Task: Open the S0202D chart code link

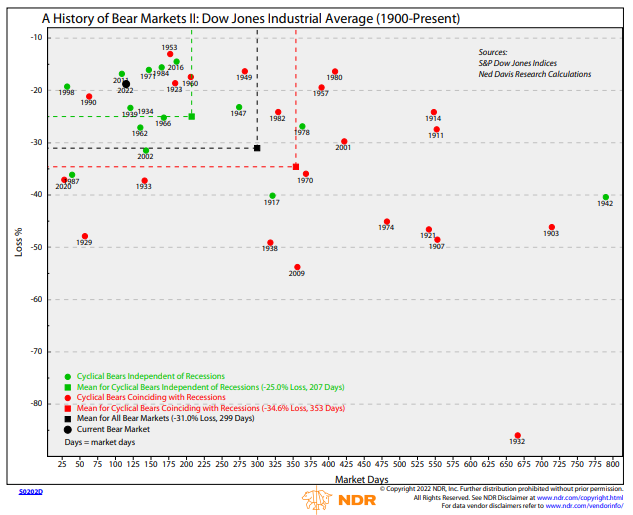Action: click(31, 493)
